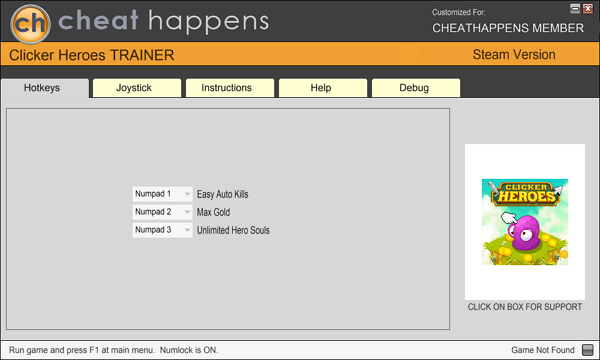
Task: Click the cheat happens wordmark
Action: pyautogui.click(x=163, y=22)
